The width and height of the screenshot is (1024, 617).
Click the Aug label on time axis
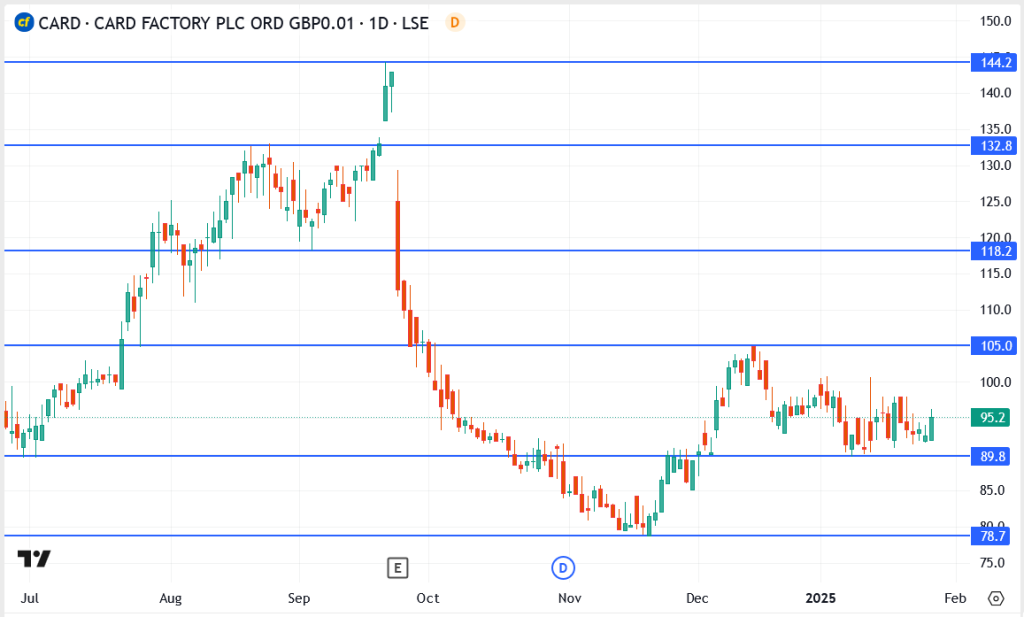tap(171, 598)
